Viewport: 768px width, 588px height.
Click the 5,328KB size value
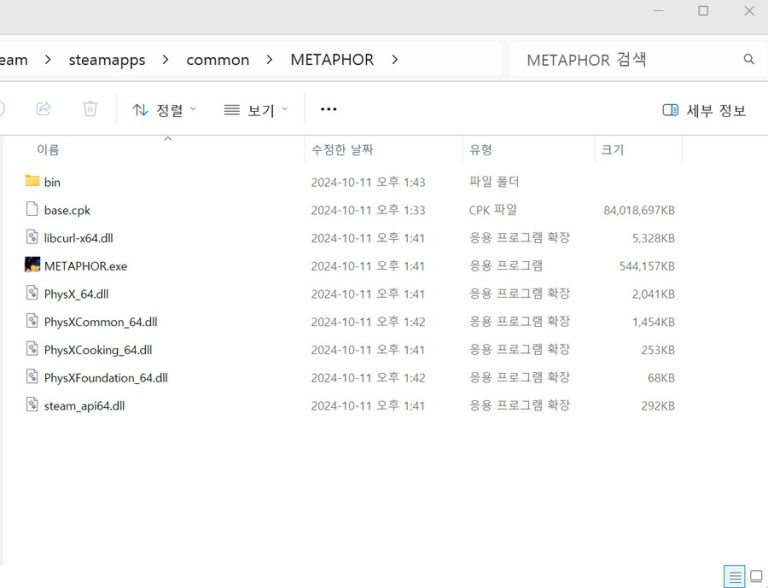[653, 238]
